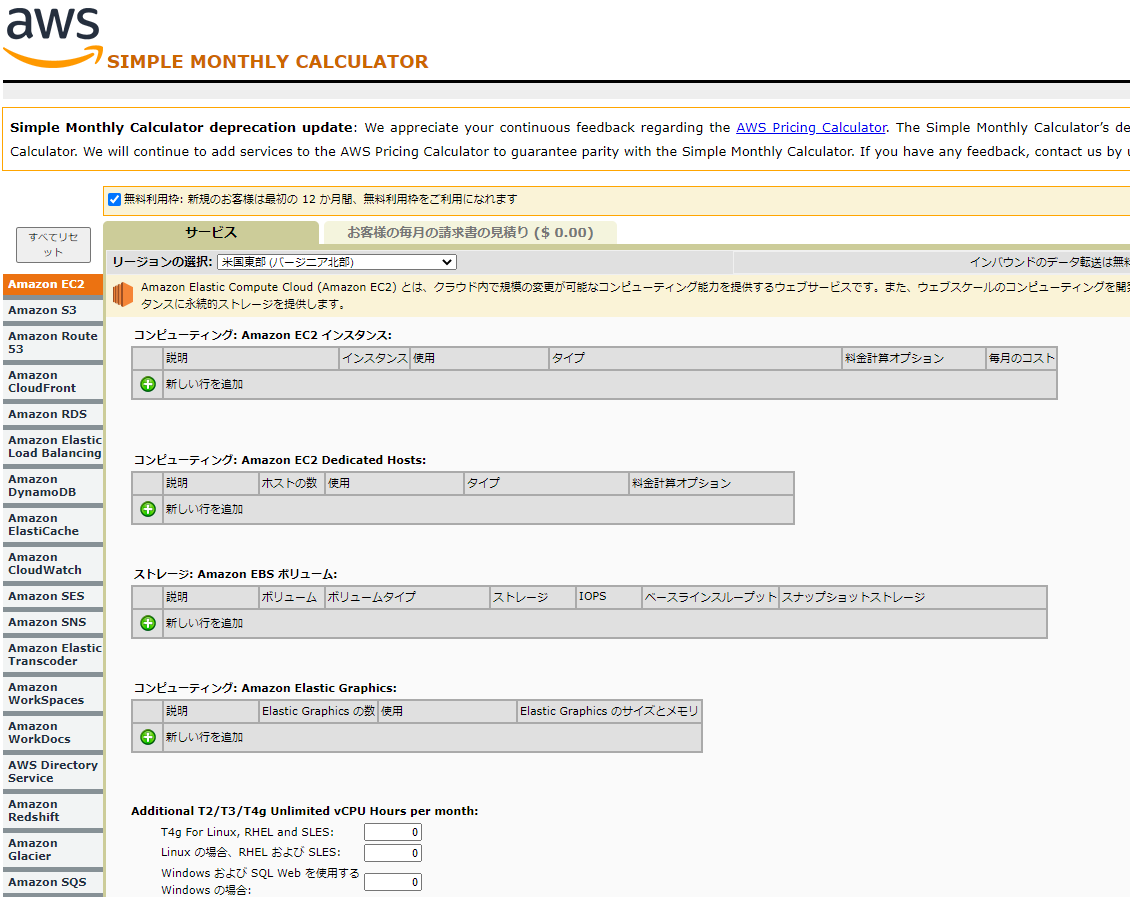1130x897 pixels.
Task: Click the ベースラインスループット column header
Action: [x=711, y=597]
